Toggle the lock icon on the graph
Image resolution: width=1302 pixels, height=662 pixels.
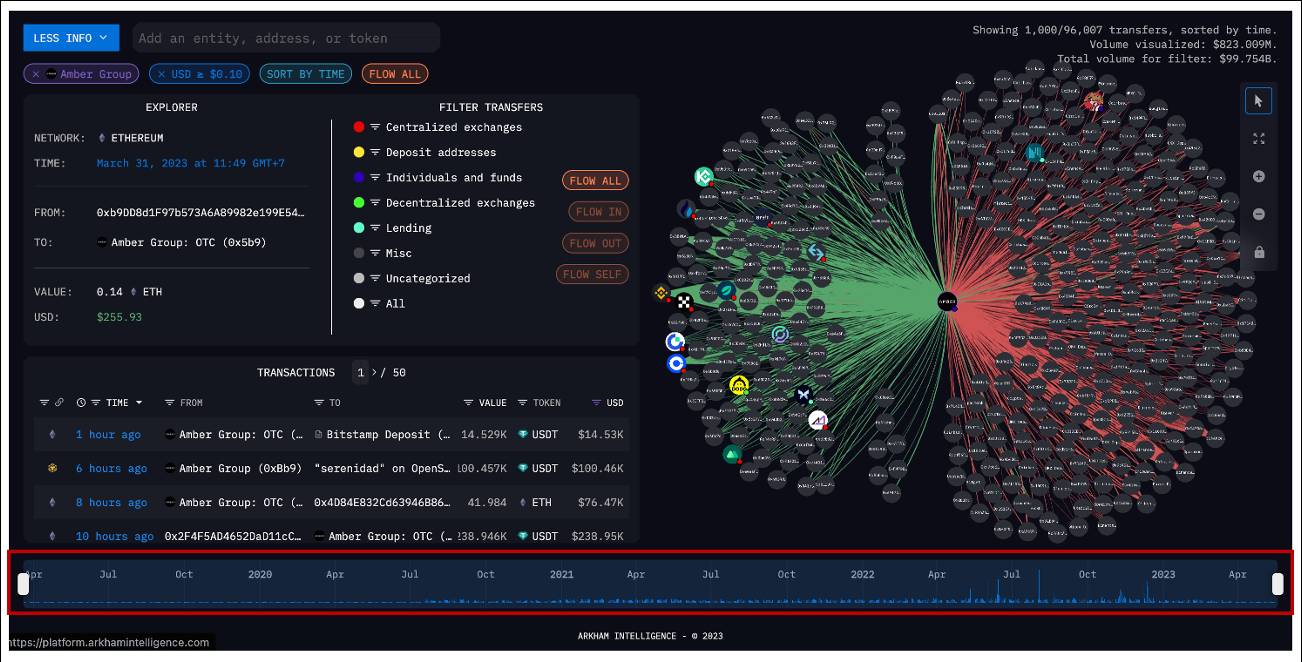(1258, 252)
